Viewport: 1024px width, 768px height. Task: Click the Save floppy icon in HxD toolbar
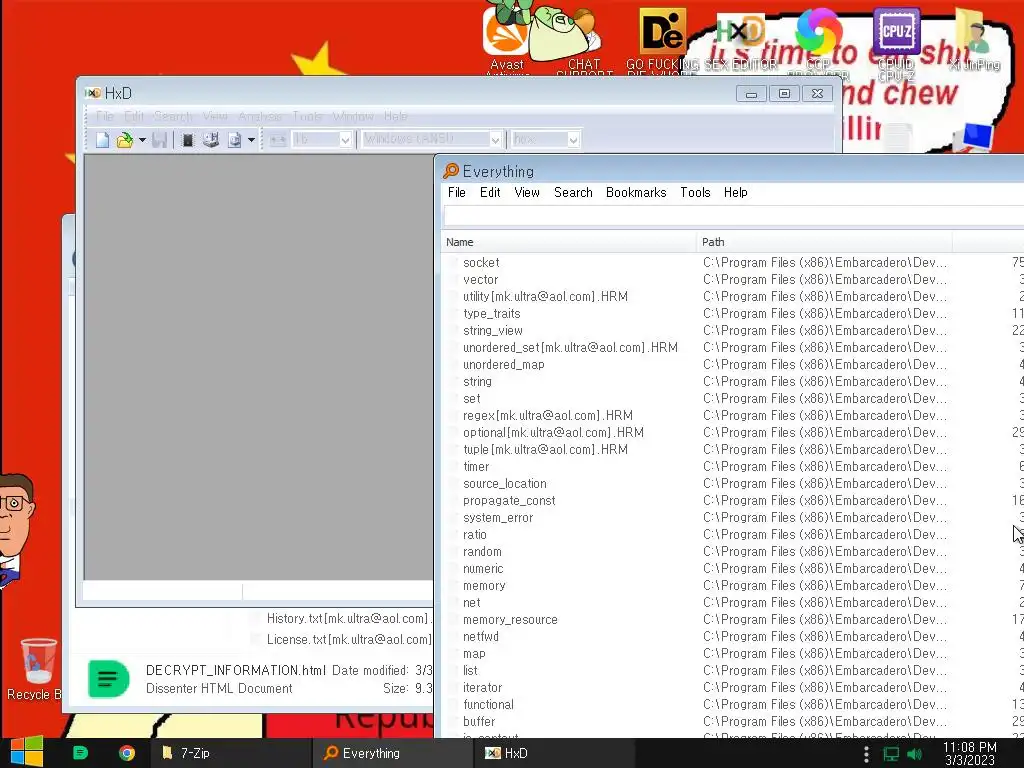click(159, 140)
